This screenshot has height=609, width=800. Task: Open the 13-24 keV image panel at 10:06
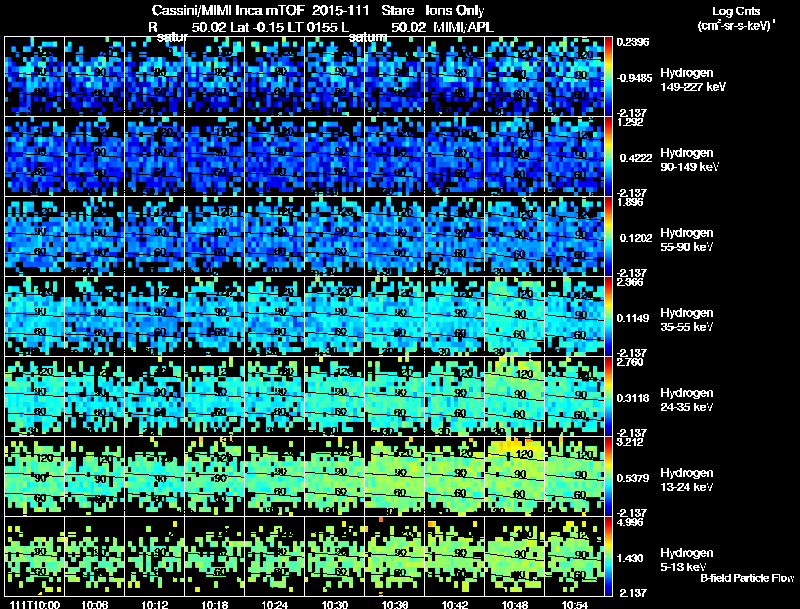pos(94,477)
